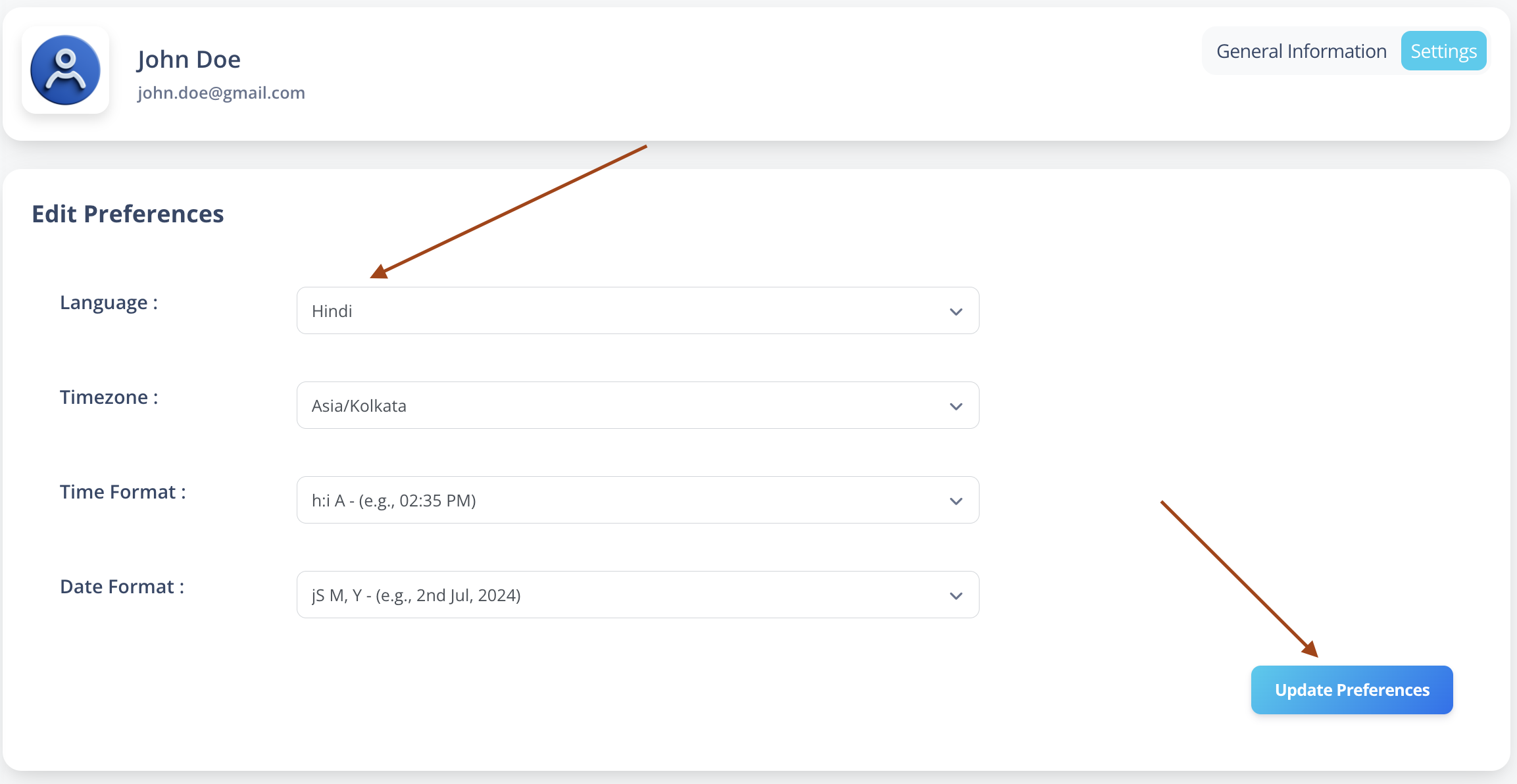The height and width of the screenshot is (784, 1517).
Task: Click John Doe's profile avatar icon
Action: click(65, 70)
